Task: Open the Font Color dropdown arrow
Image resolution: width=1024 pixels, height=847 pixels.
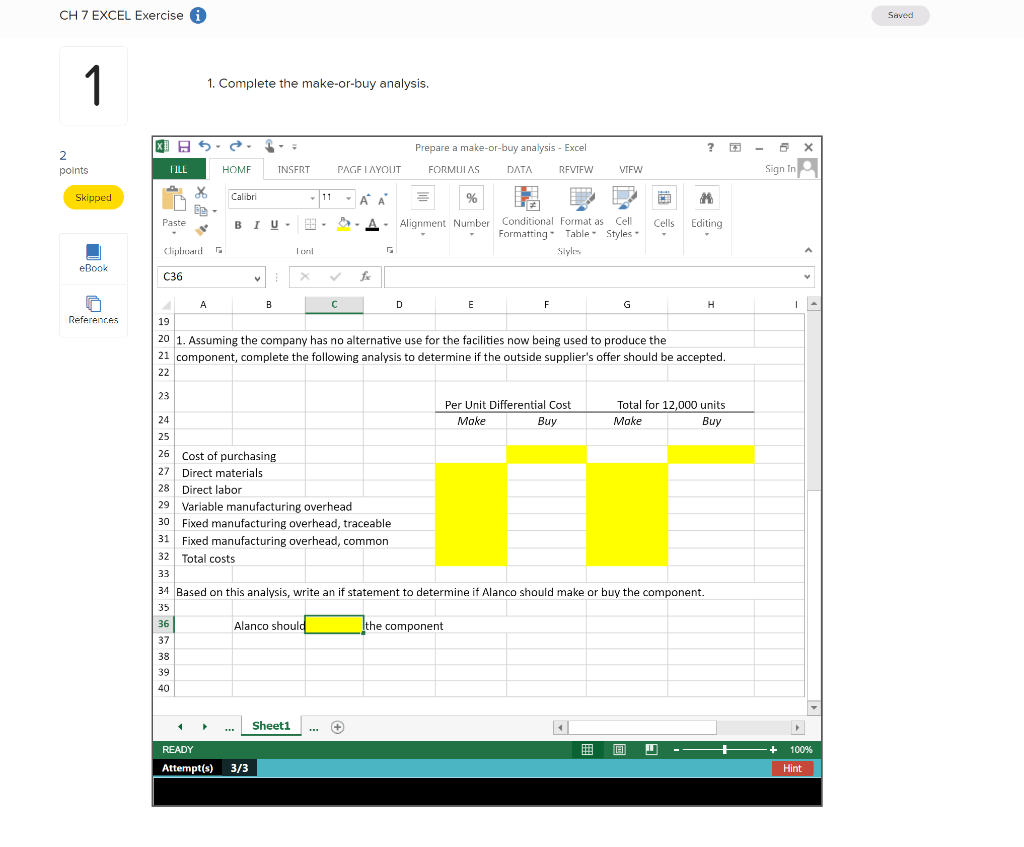Action: click(386, 225)
